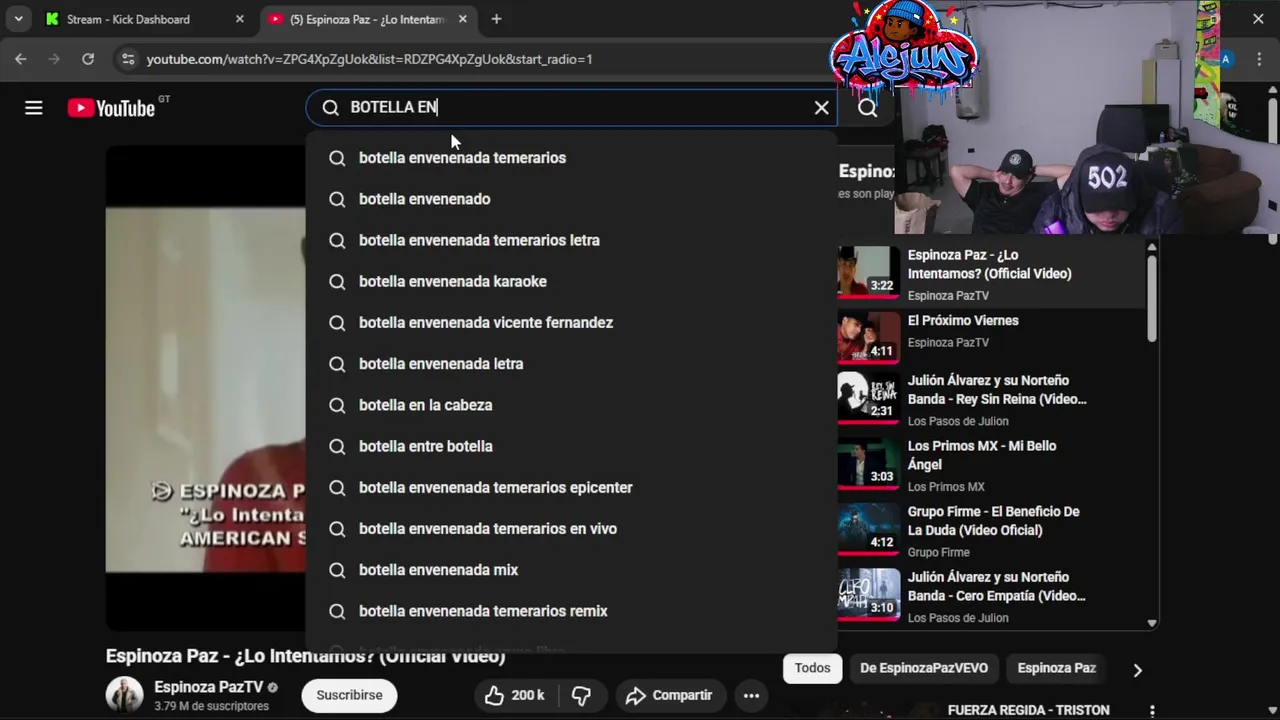
Task: Open the YouTube hamburger guide menu
Action: [x=34, y=108]
